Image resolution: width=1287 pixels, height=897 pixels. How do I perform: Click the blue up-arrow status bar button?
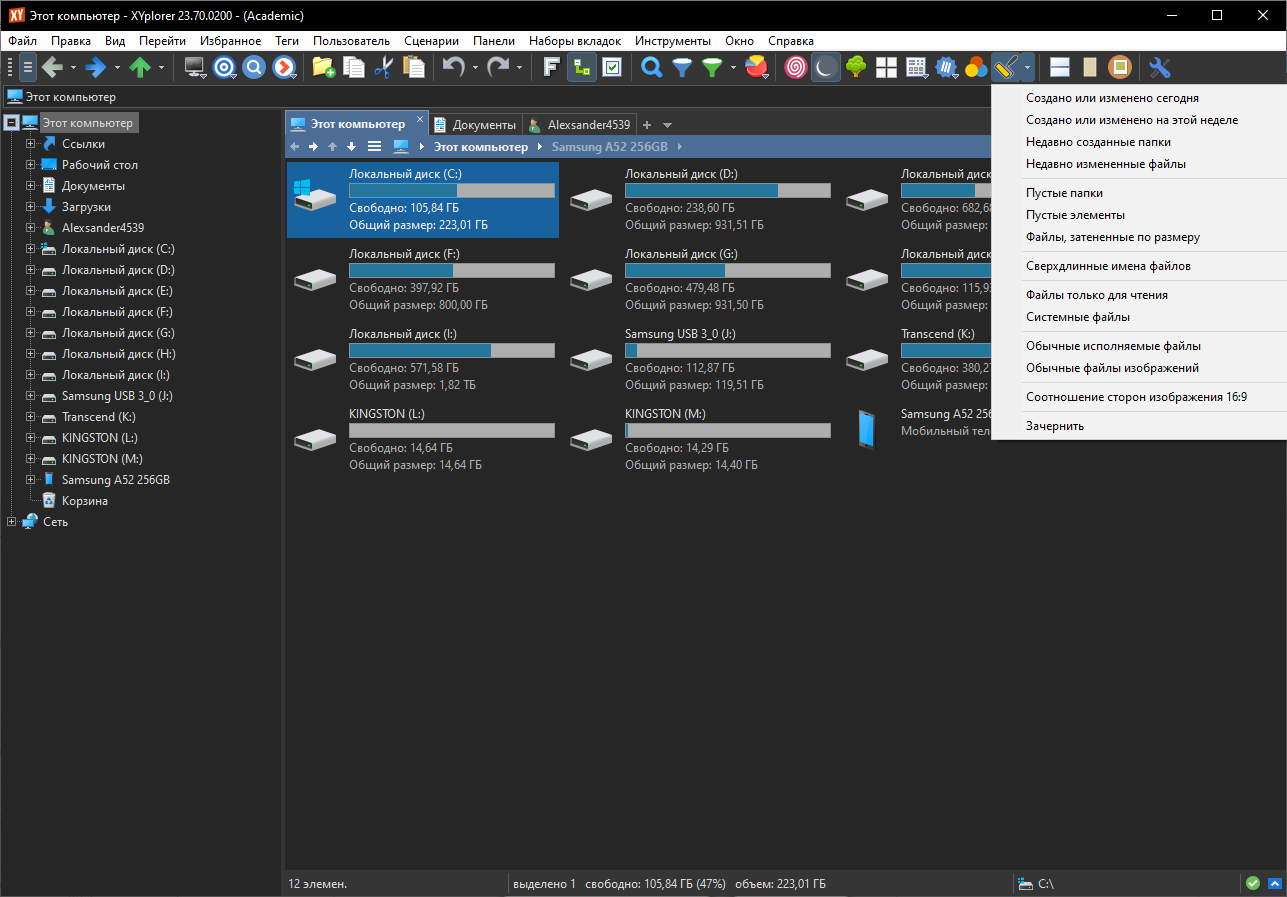click(x=1274, y=883)
